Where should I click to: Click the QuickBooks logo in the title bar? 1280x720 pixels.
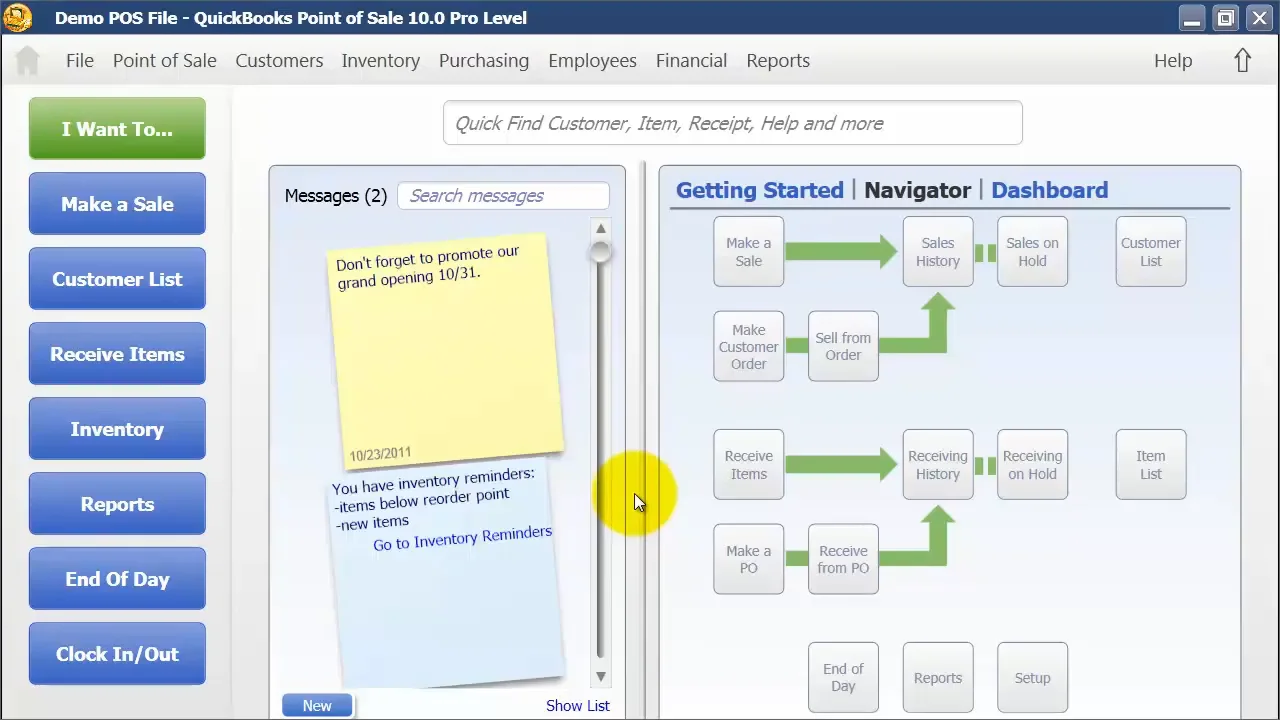pos(17,17)
